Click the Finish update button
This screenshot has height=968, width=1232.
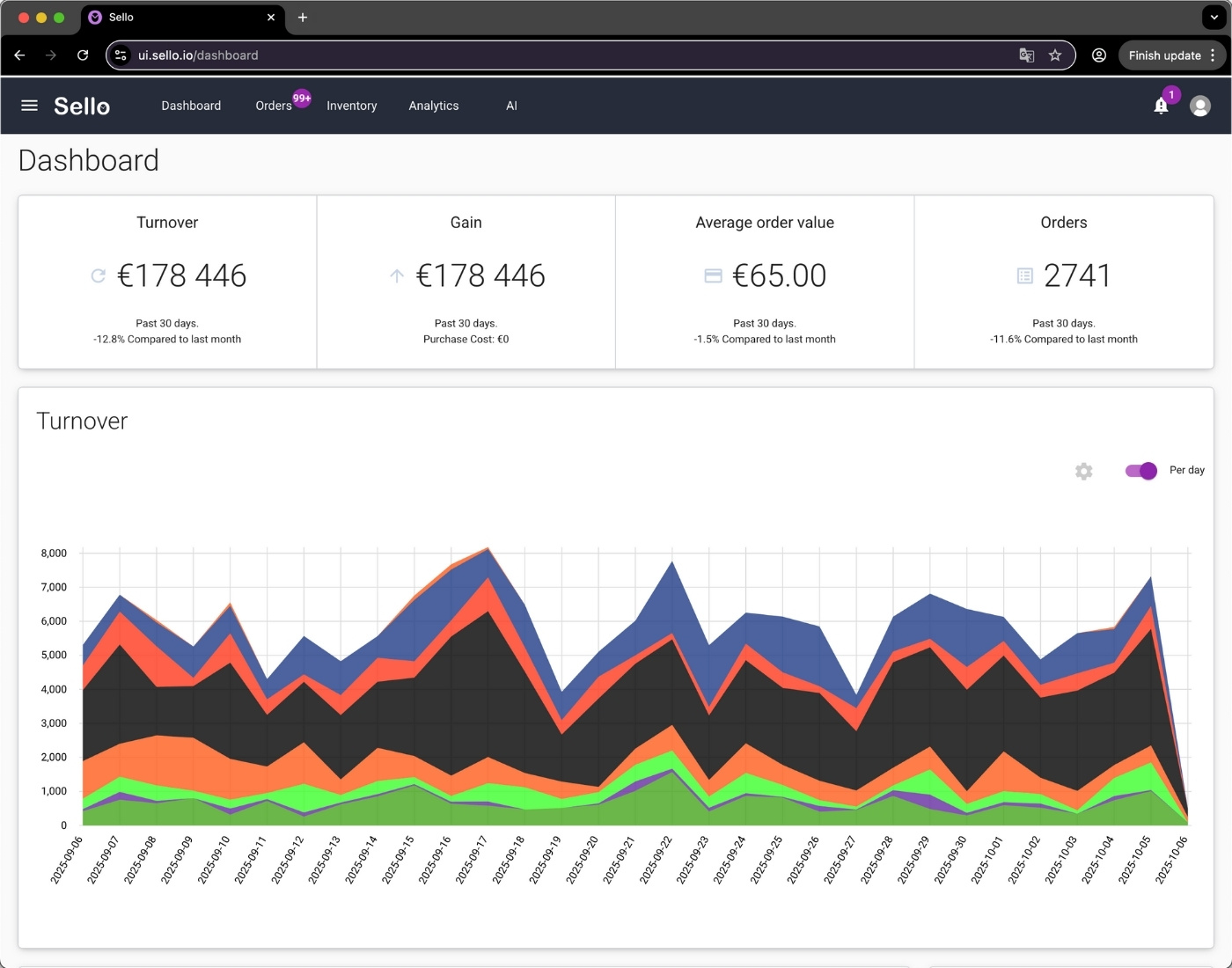coord(1165,55)
